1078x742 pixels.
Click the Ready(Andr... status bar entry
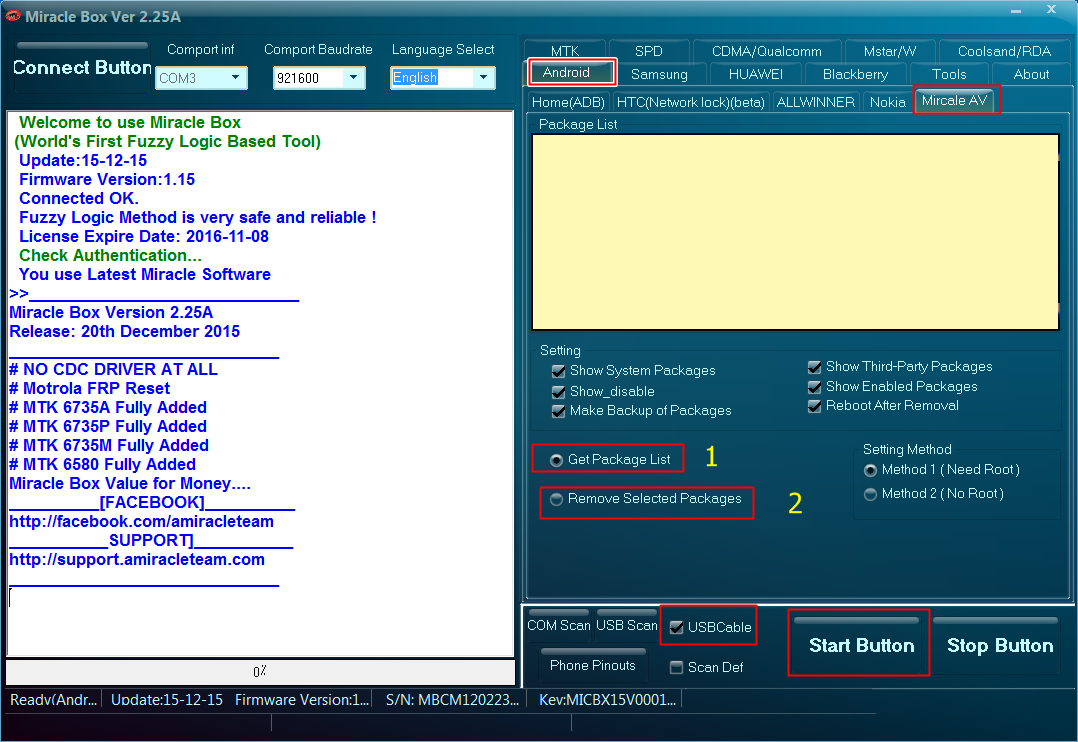(54, 699)
